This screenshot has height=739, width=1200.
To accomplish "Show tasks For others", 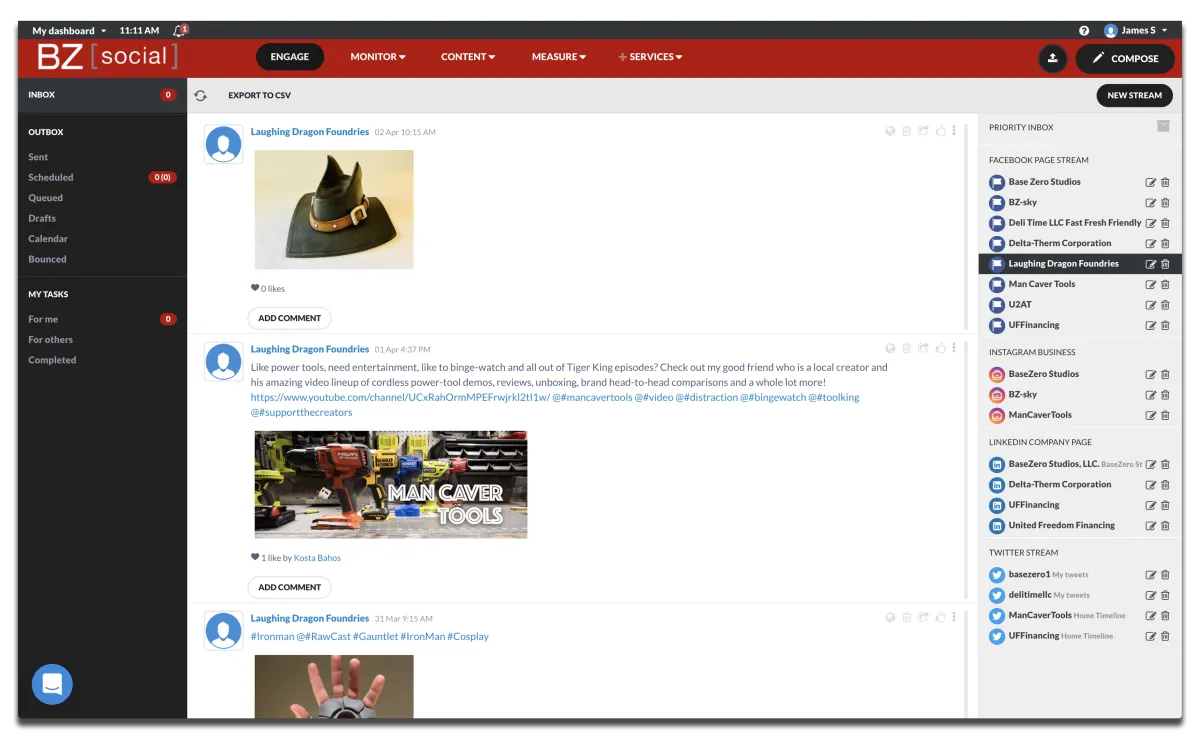I will coord(50,340).
